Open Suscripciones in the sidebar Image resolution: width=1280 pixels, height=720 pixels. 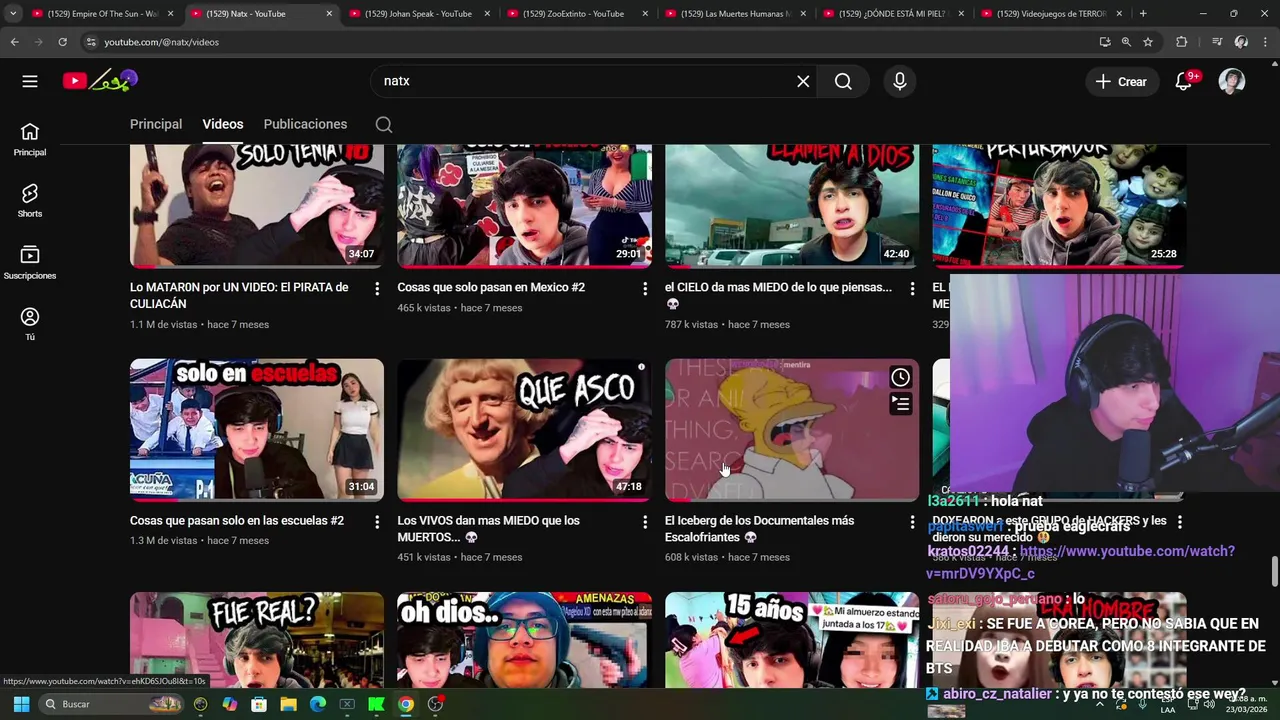(30, 262)
